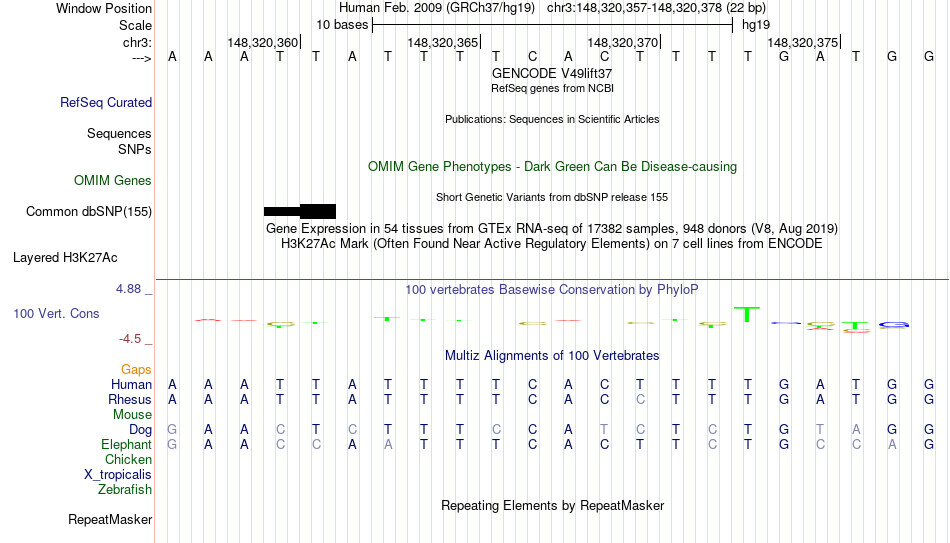Select the Zebrafish alignment row label
Screen dimensions: 950x543
[x=125, y=490]
